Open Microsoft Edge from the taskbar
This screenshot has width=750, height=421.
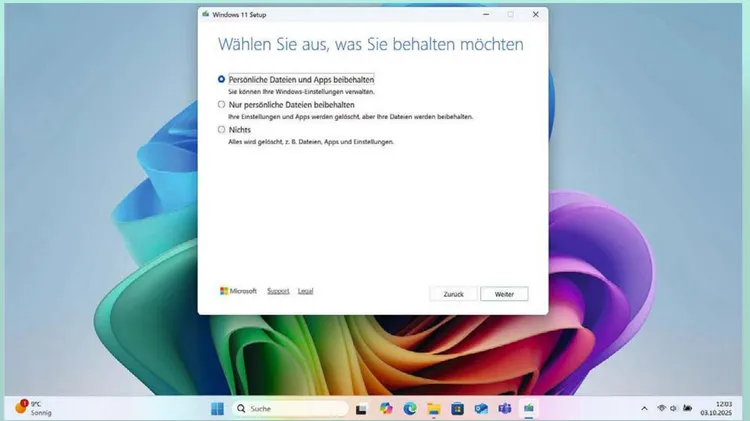[410, 408]
